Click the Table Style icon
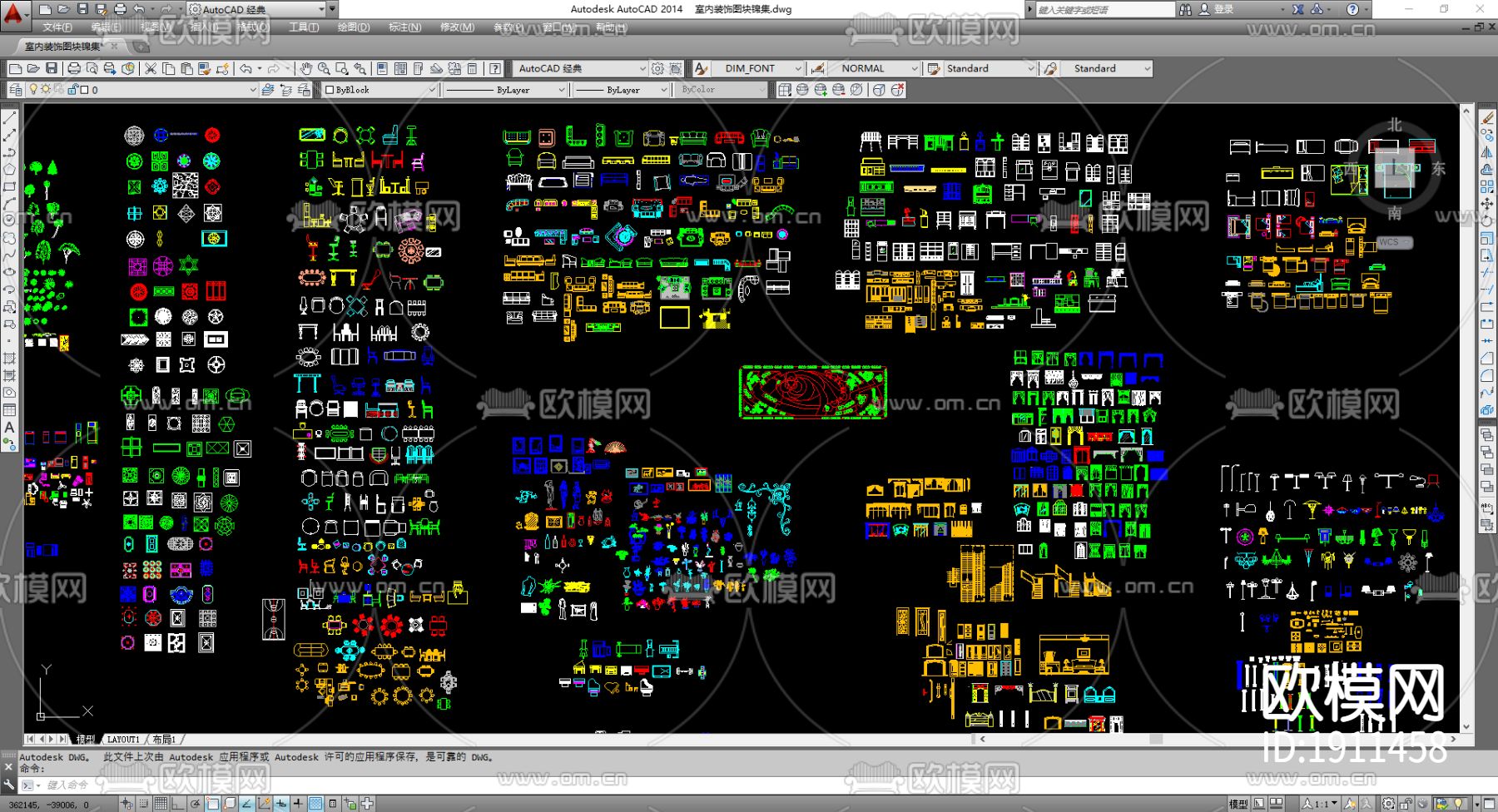The width and height of the screenshot is (1498, 812). 934,68
